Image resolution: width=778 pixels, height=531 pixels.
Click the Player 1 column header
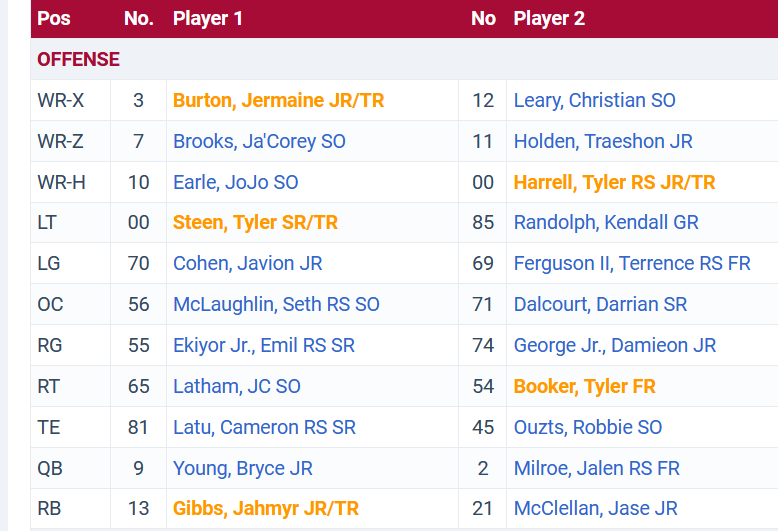tap(208, 18)
